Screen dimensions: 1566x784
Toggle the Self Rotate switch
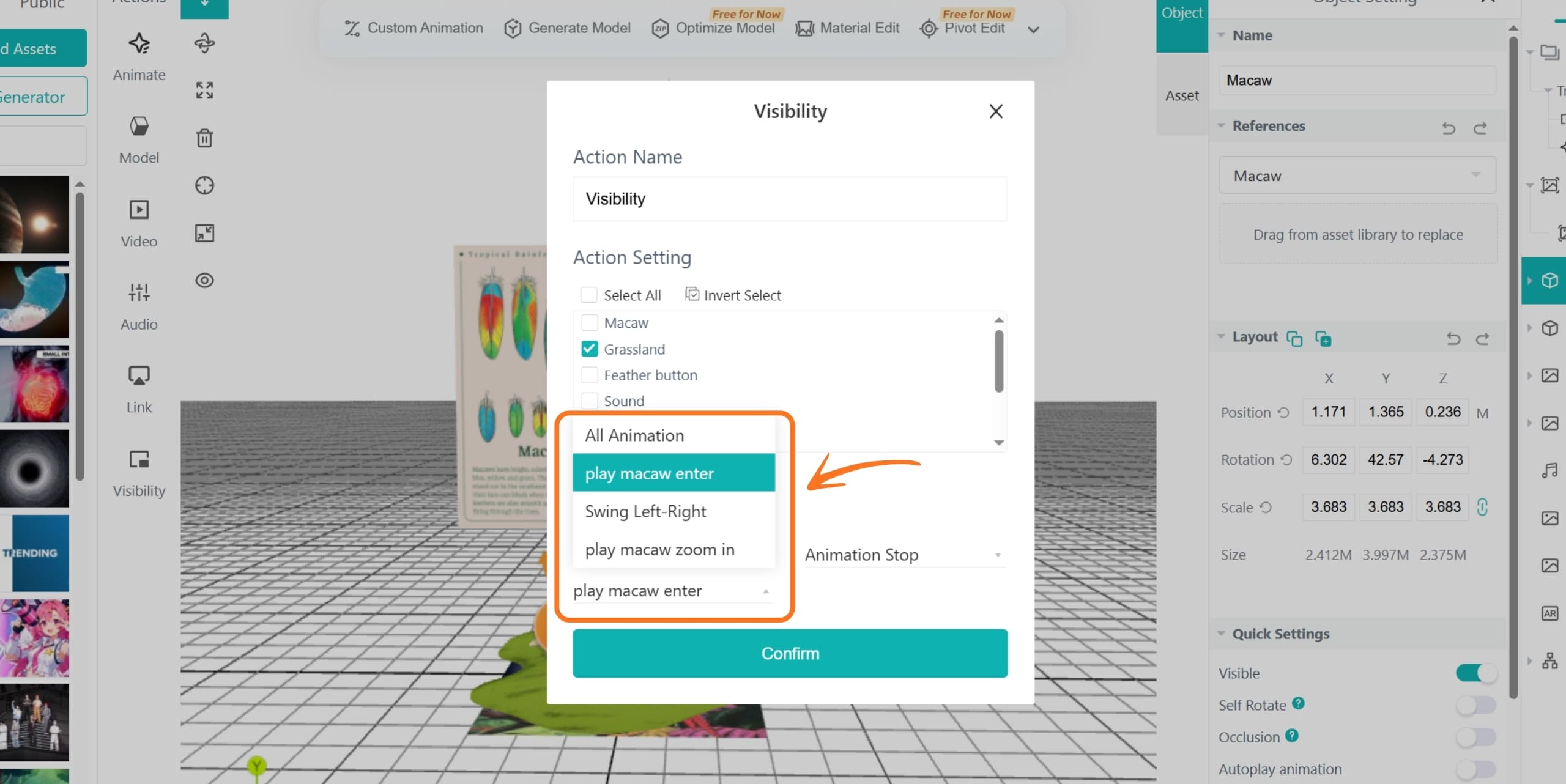[x=1476, y=705]
